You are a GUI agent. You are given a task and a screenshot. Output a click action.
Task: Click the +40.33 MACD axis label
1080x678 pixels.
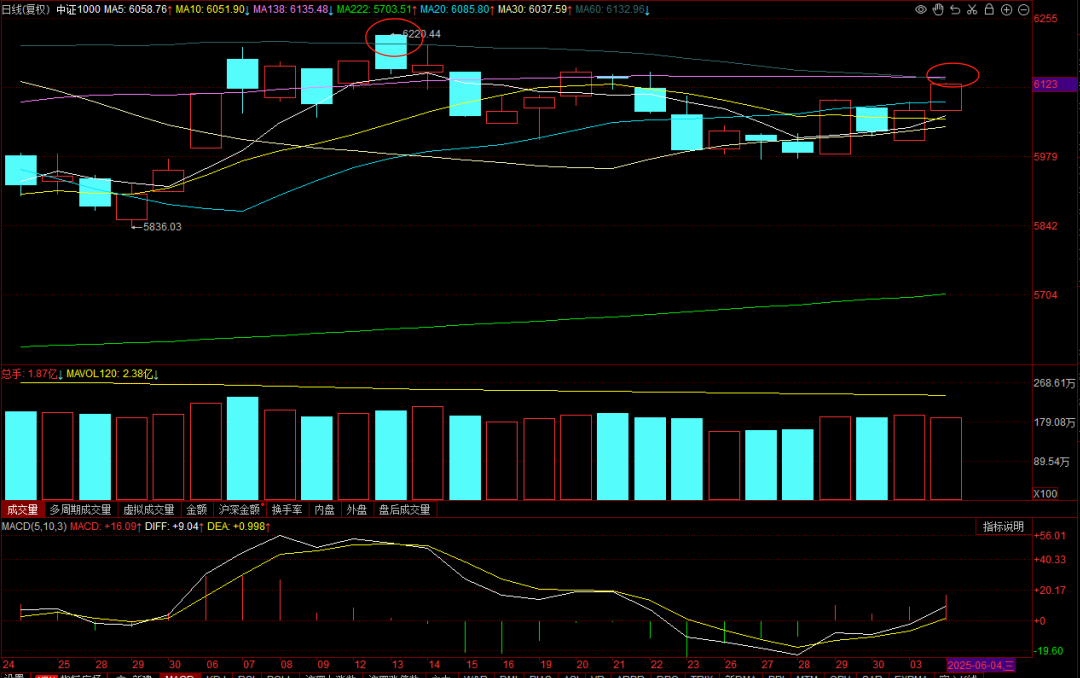click(1050, 559)
